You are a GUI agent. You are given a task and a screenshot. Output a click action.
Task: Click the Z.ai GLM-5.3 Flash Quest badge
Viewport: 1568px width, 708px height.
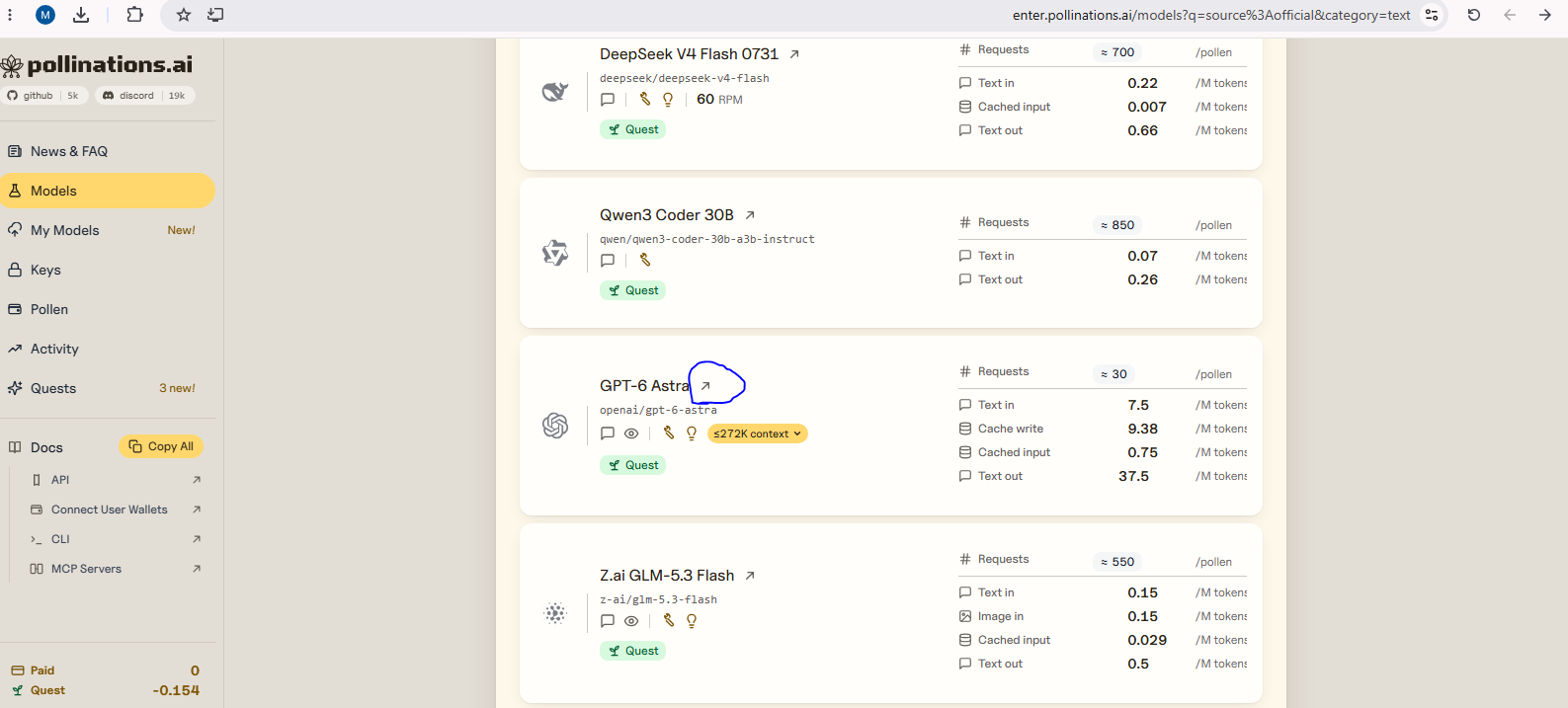click(632, 651)
